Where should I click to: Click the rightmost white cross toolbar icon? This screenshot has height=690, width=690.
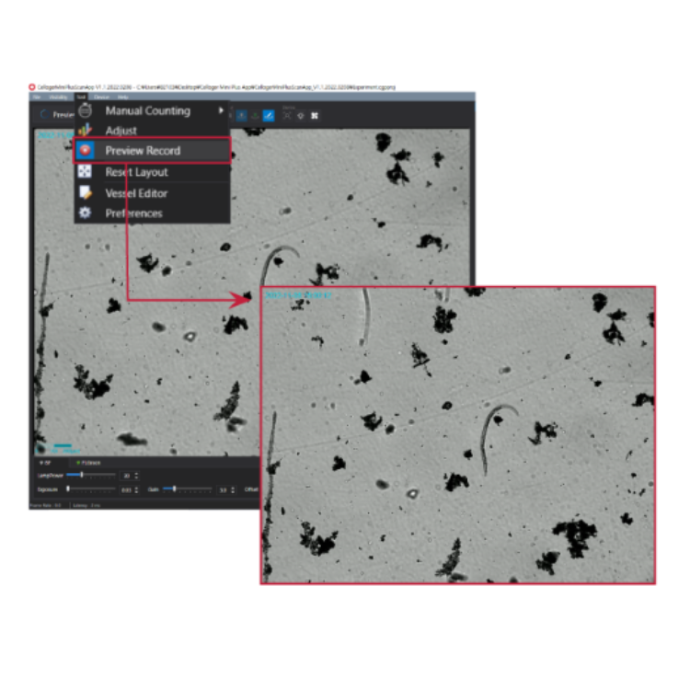[x=315, y=114]
